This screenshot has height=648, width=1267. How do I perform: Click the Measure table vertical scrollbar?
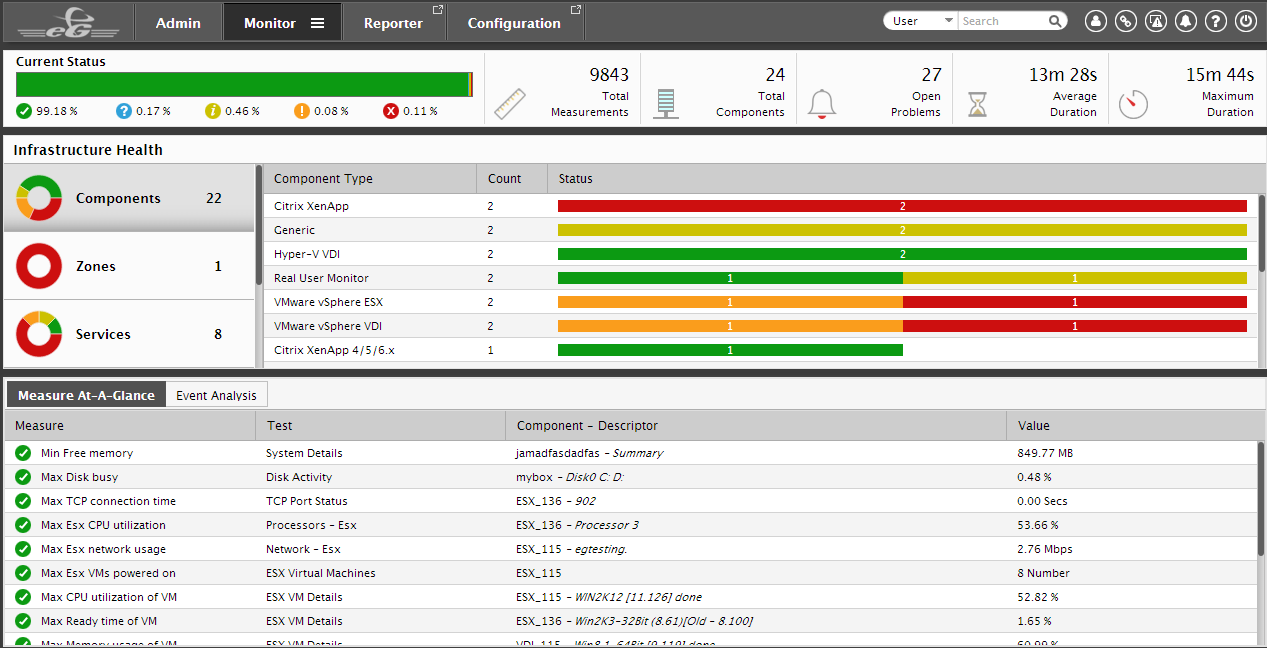(1261, 499)
